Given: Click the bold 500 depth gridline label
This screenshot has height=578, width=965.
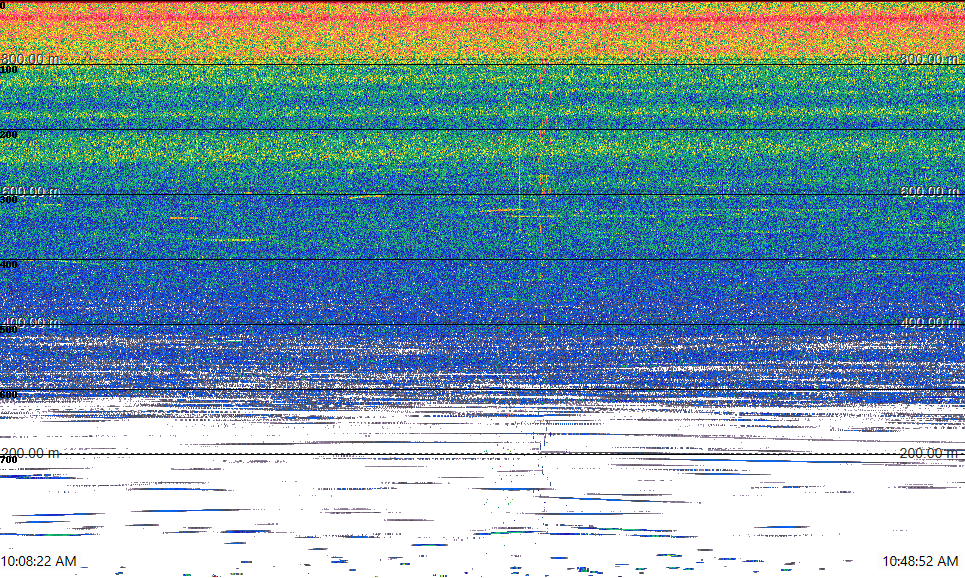Looking at the screenshot, I should pyautogui.click(x=9, y=329).
